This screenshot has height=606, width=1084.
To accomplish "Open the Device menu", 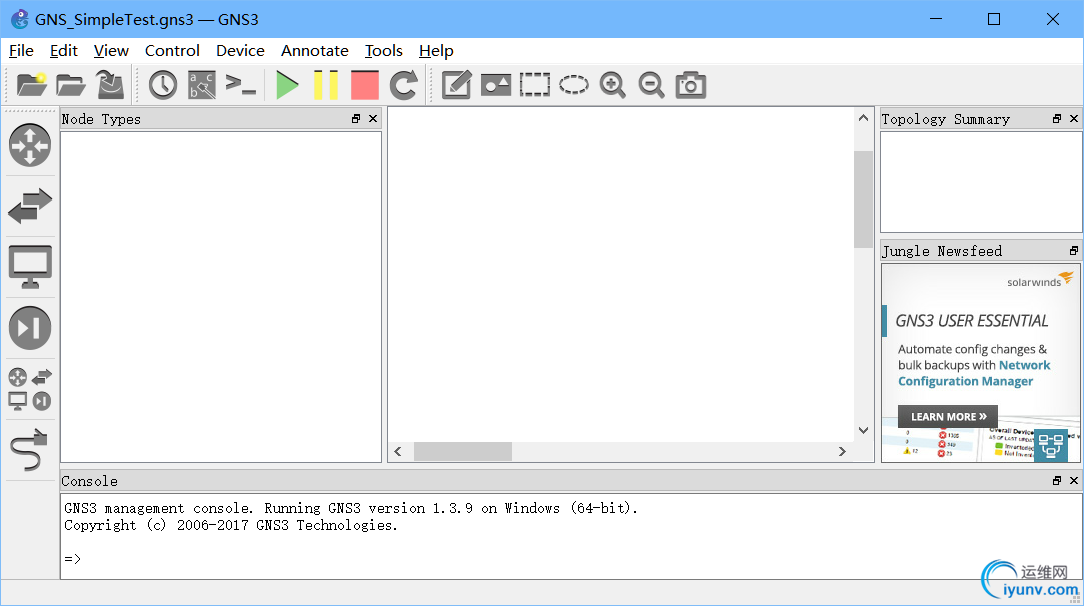I will coord(240,50).
